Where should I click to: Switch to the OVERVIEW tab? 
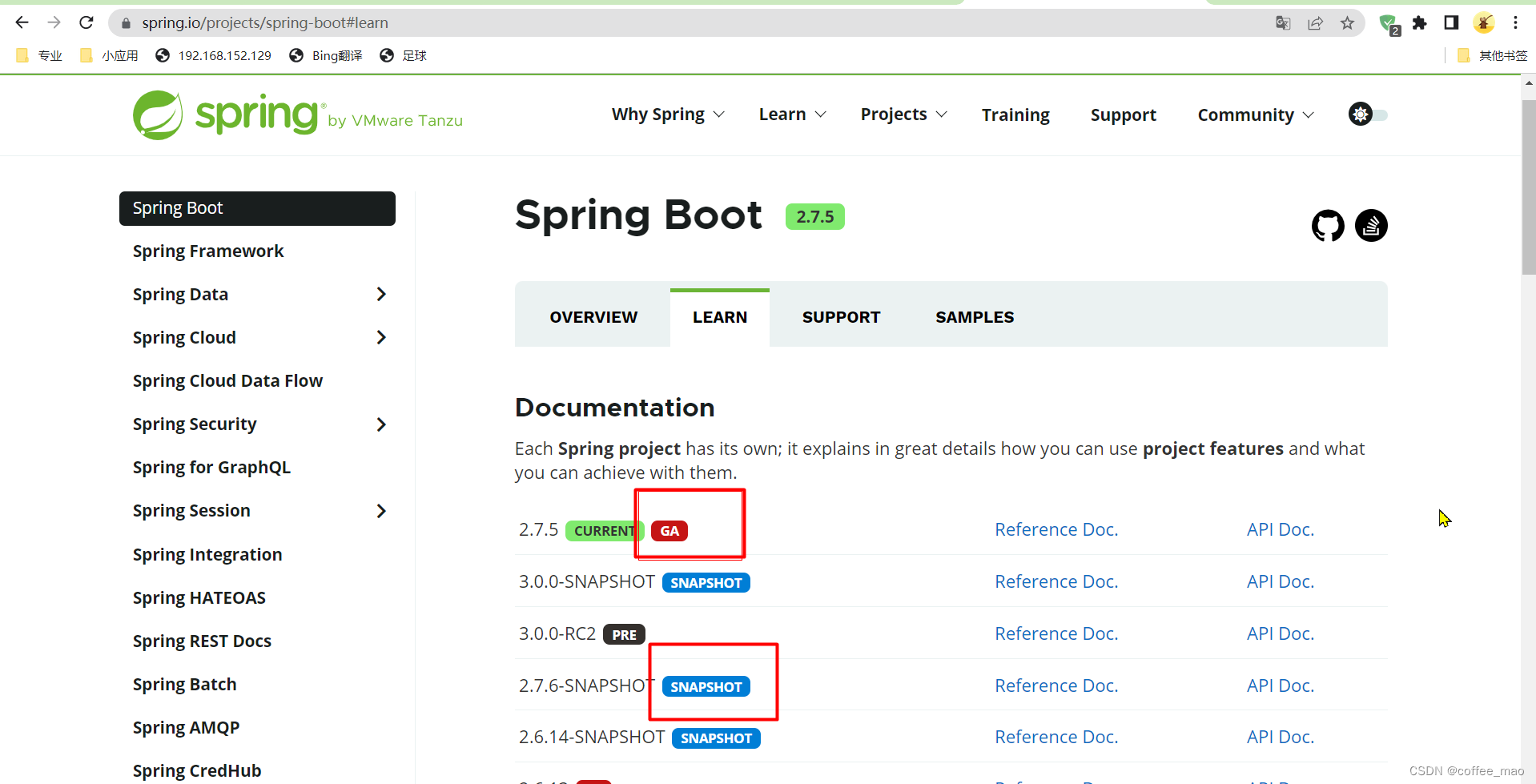pos(593,317)
